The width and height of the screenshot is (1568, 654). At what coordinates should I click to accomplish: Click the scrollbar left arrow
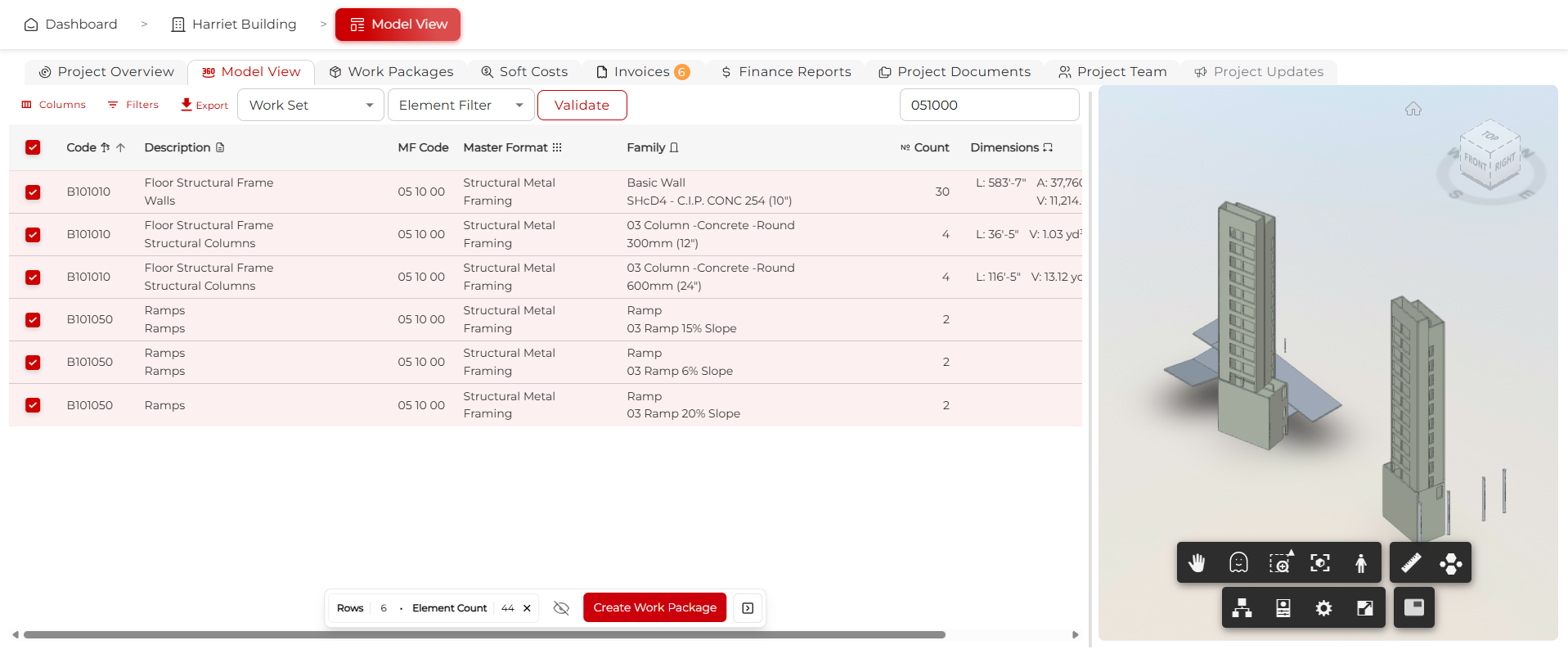16,634
